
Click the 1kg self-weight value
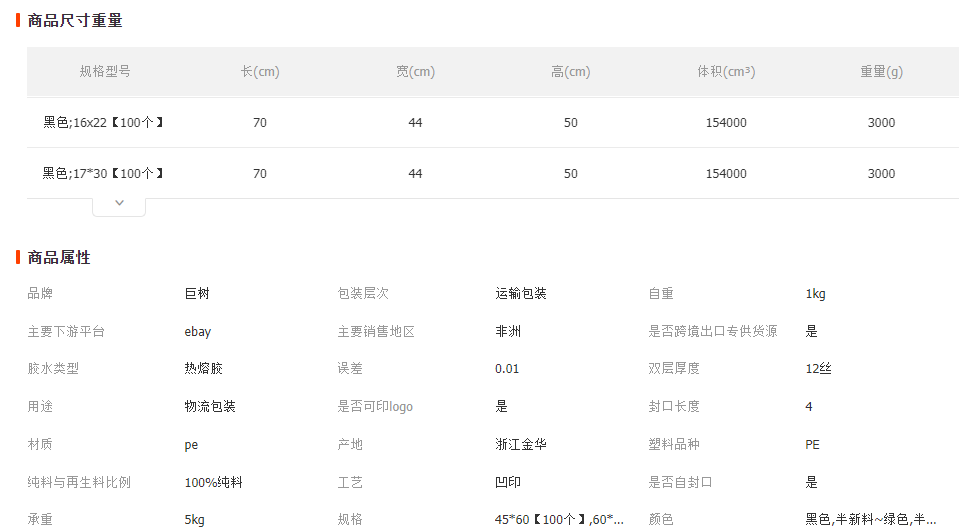pyautogui.click(x=815, y=294)
